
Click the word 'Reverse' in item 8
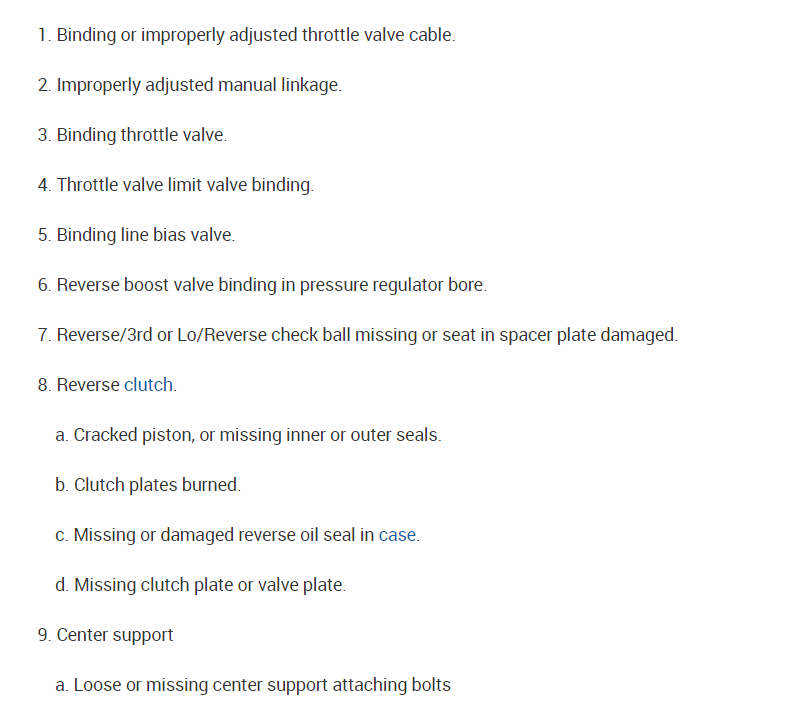[x=88, y=385]
